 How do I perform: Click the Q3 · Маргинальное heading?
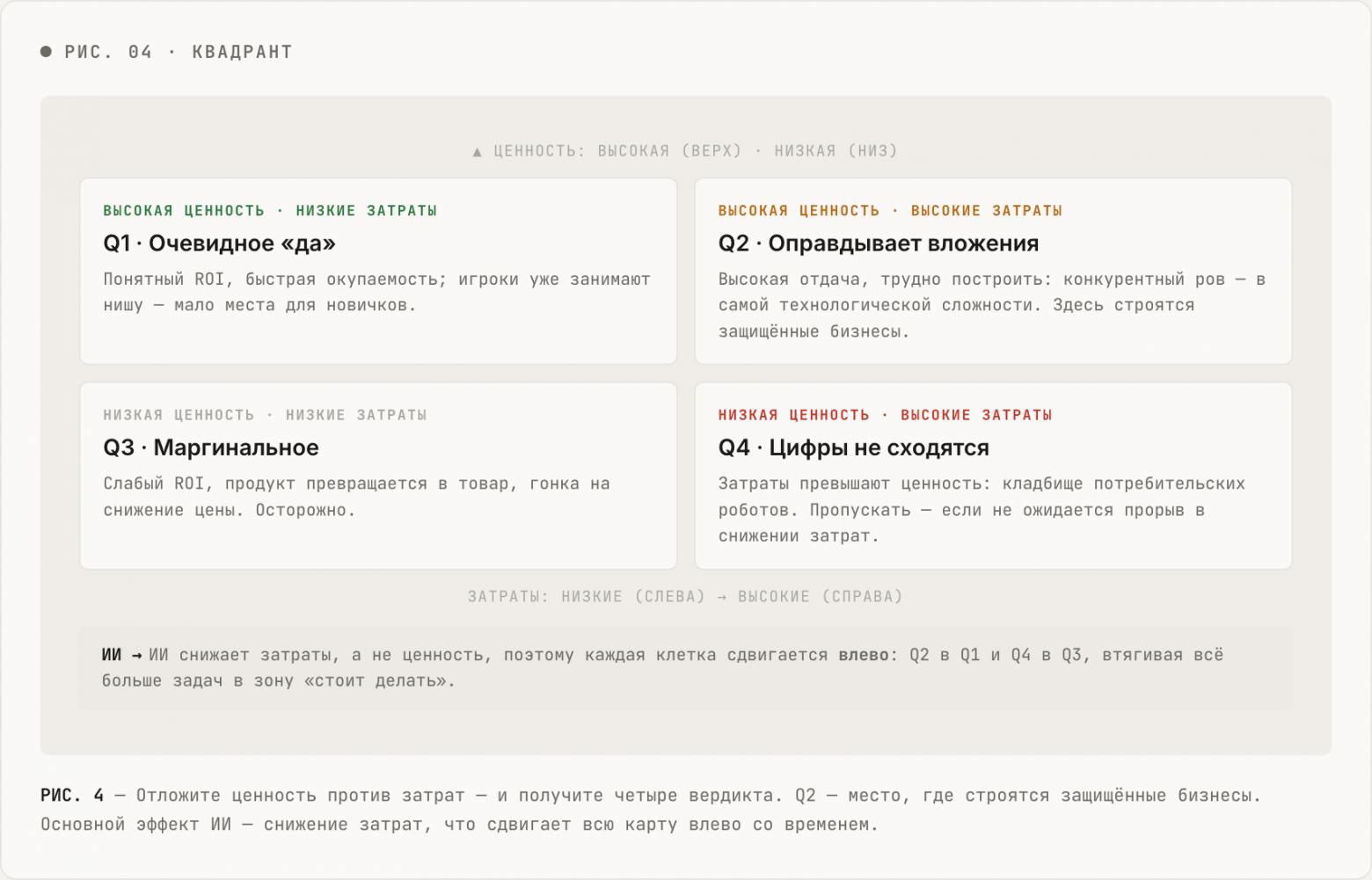[211, 447]
